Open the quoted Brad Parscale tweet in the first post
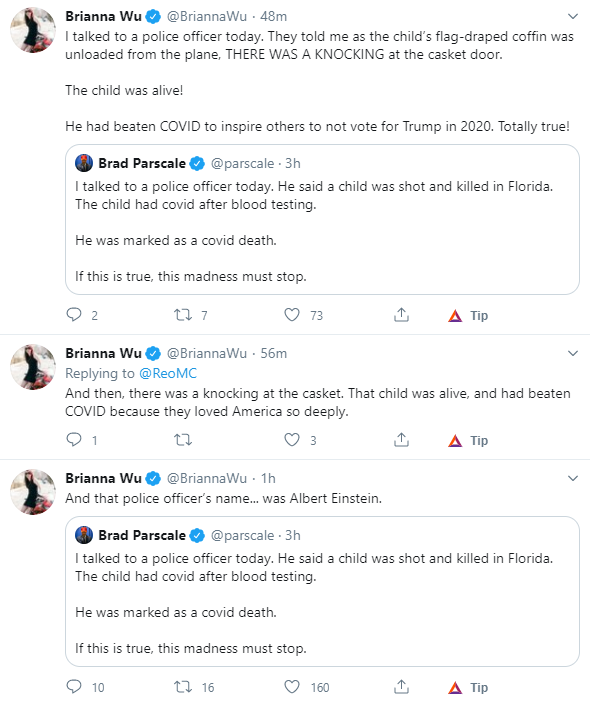The width and height of the screenshot is (590, 702). [x=322, y=219]
